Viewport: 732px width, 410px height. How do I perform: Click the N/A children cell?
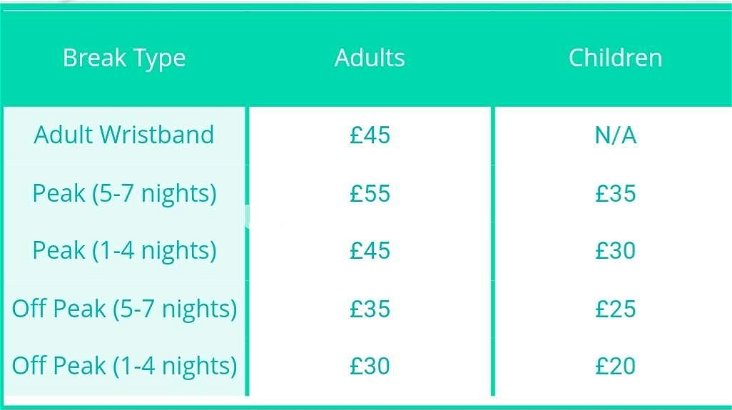coord(615,135)
